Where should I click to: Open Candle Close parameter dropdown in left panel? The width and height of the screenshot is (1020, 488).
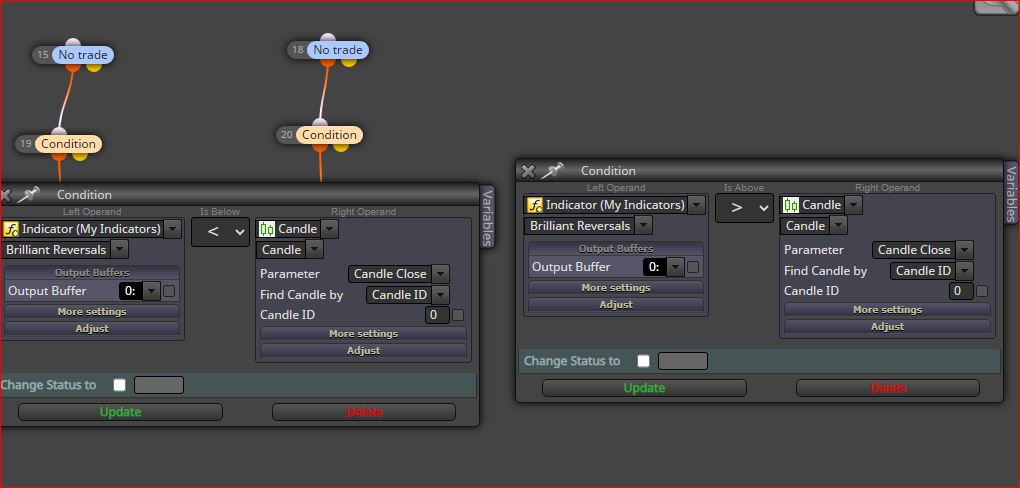pyautogui.click(x=440, y=274)
